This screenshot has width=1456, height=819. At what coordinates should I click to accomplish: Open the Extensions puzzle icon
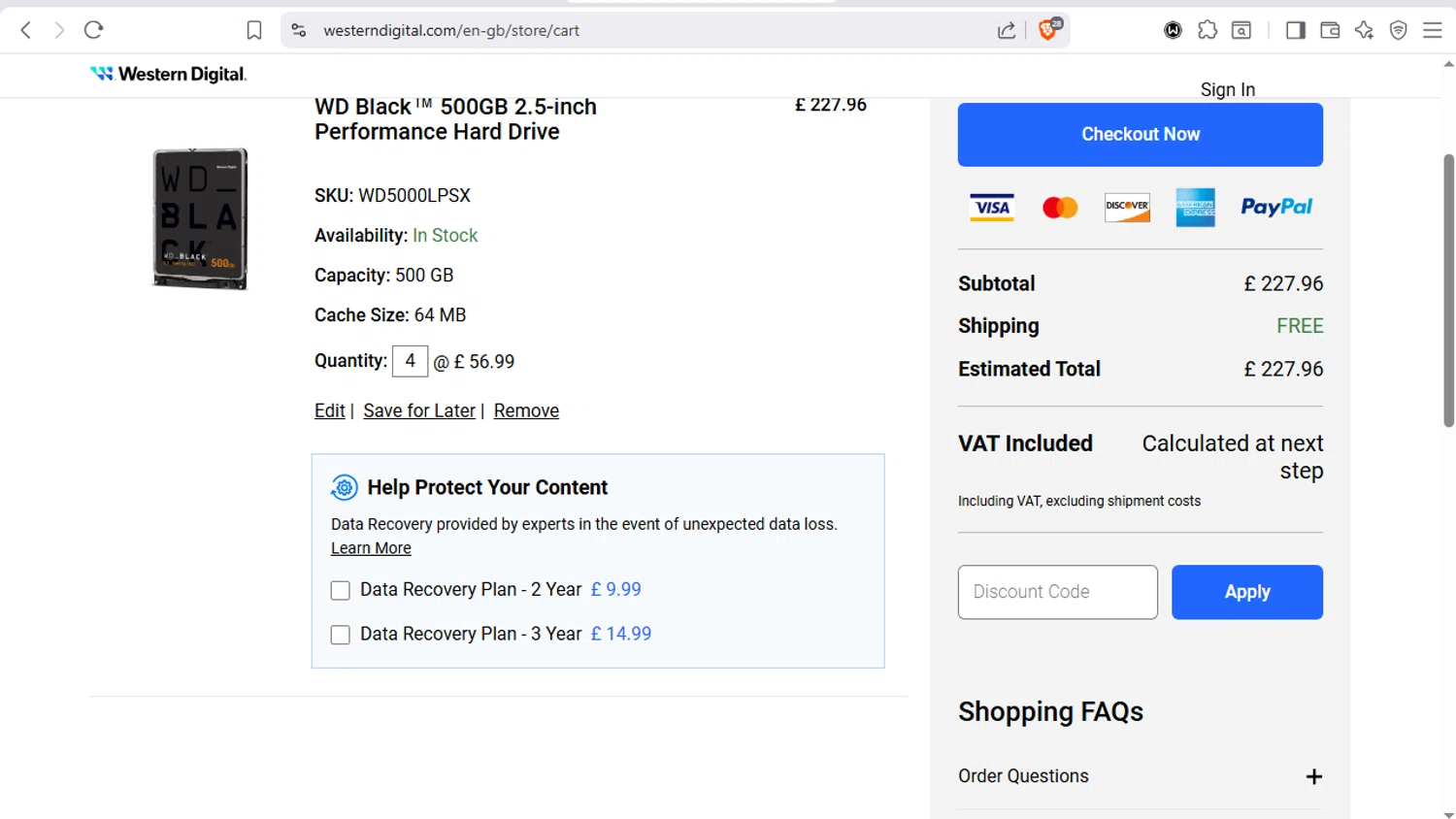1208,30
